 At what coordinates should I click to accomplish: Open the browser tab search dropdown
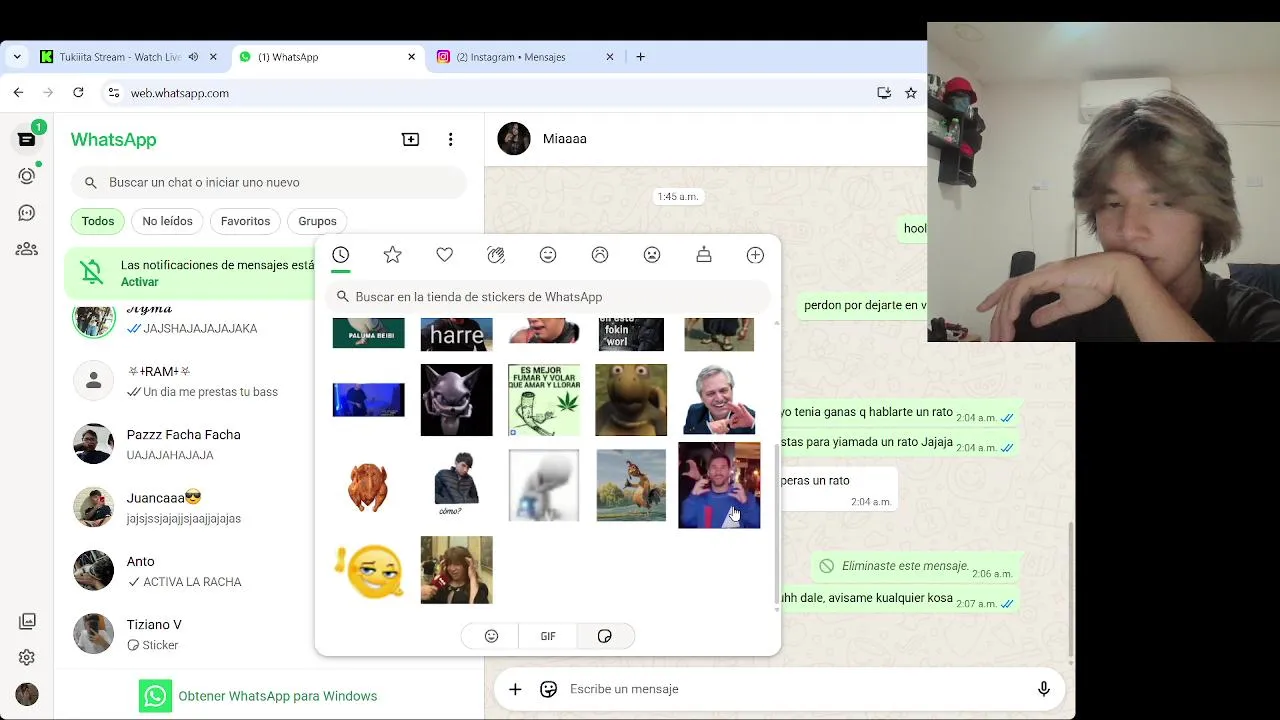click(x=17, y=57)
